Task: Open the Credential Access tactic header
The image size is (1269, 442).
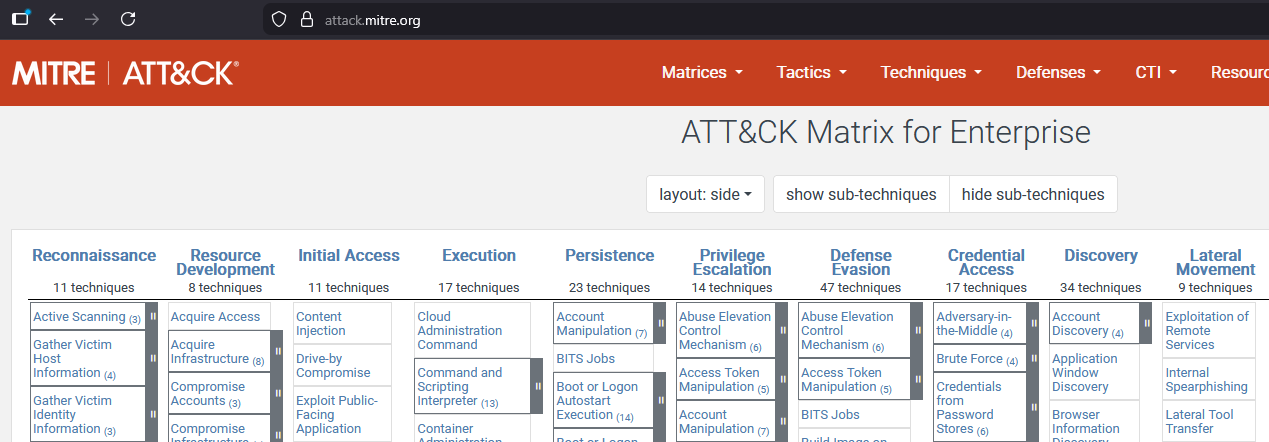Action: [986, 262]
